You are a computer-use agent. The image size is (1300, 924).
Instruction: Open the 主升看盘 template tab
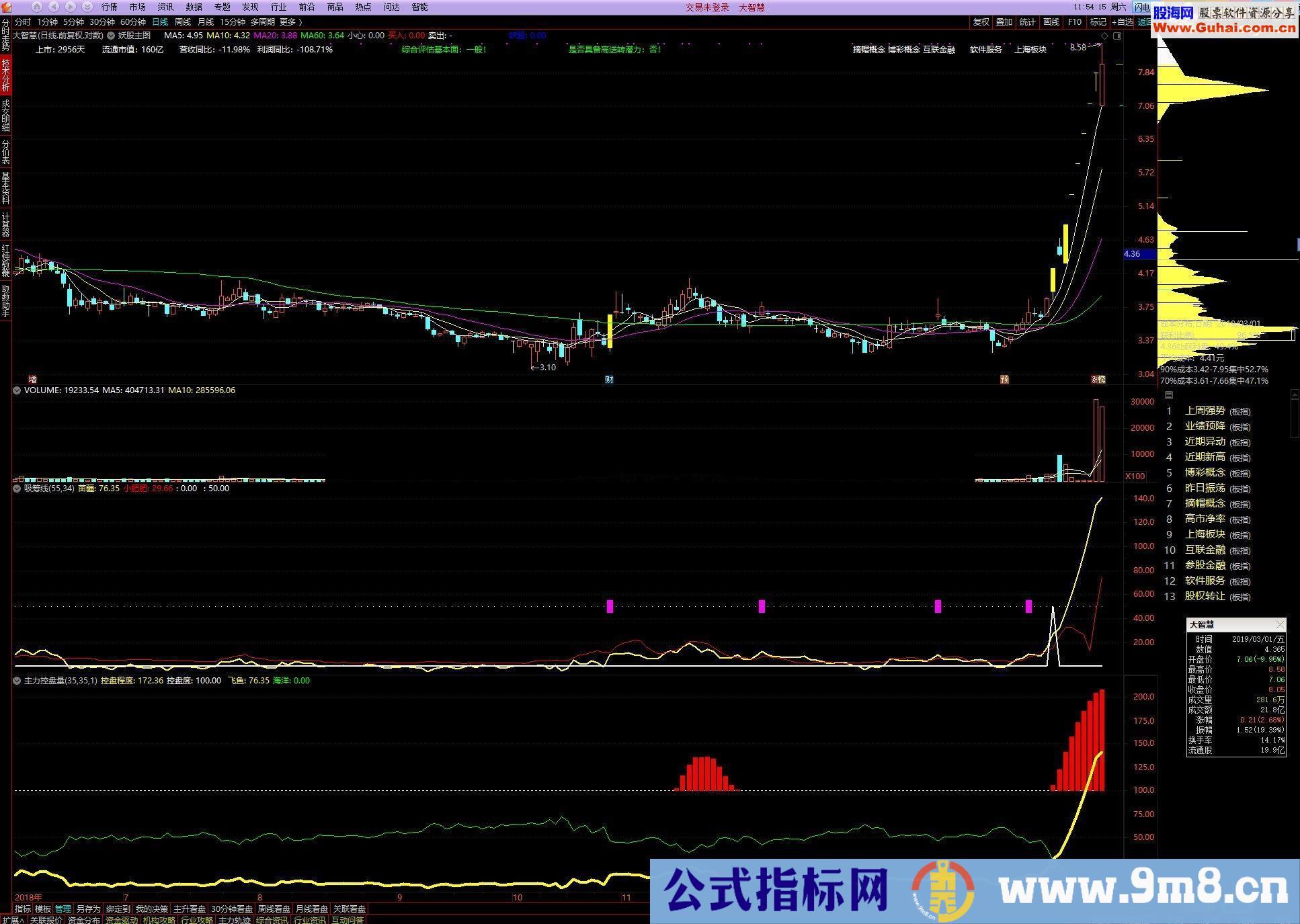pos(190,909)
